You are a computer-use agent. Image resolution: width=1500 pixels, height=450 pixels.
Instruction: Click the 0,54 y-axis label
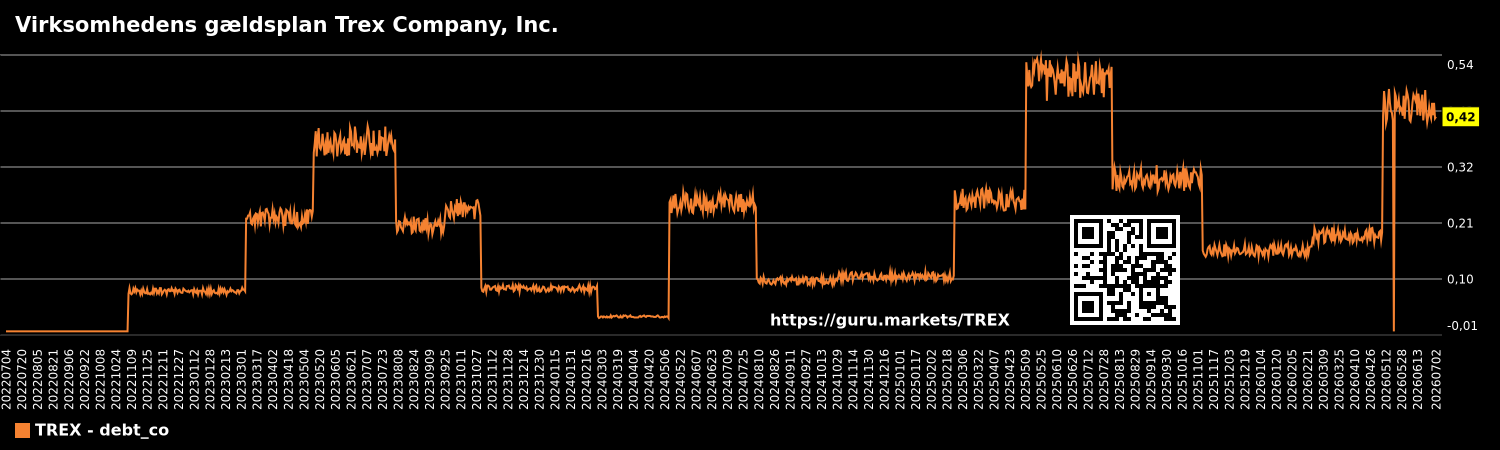(1460, 65)
